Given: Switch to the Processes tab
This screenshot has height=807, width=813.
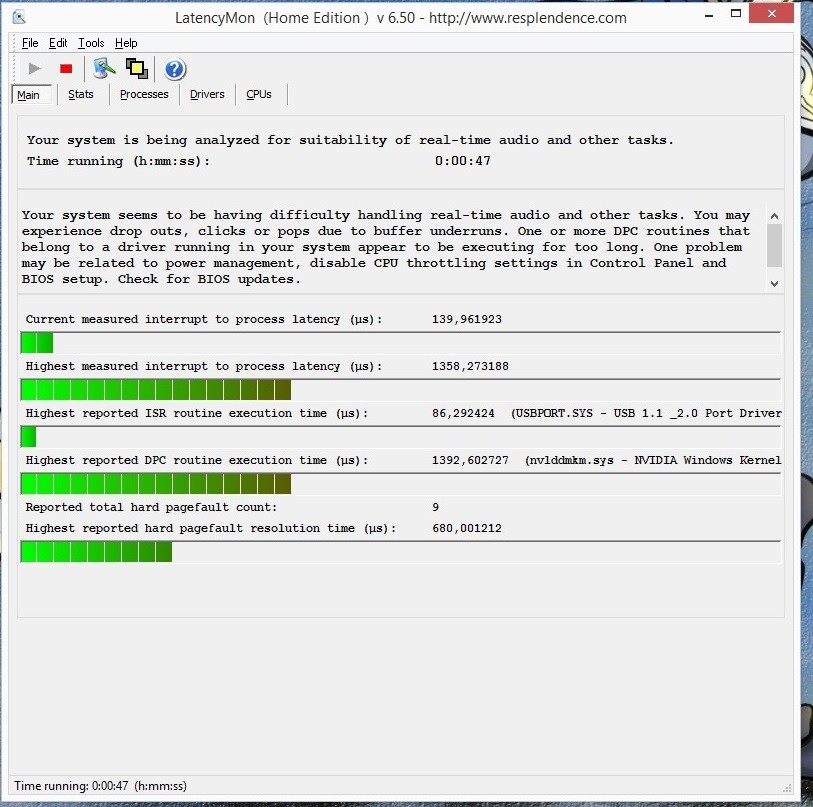Looking at the screenshot, I should pyautogui.click(x=144, y=94).
